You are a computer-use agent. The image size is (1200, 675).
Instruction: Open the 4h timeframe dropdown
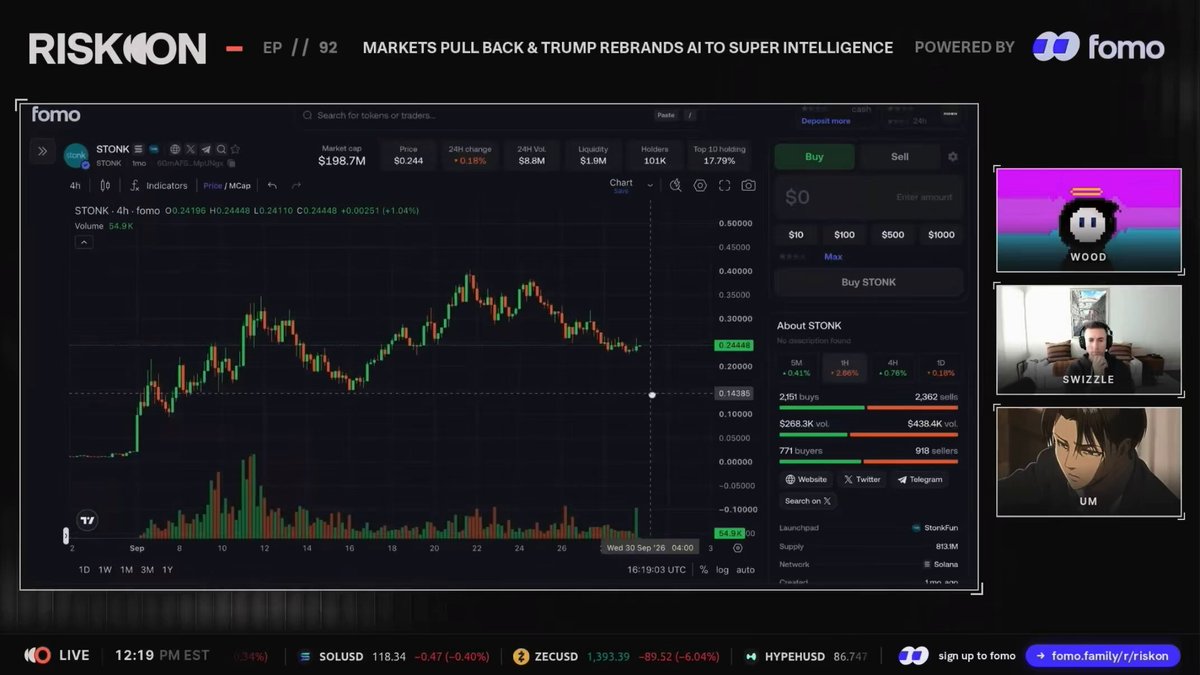pyautogui.click(x=75, y=185)
